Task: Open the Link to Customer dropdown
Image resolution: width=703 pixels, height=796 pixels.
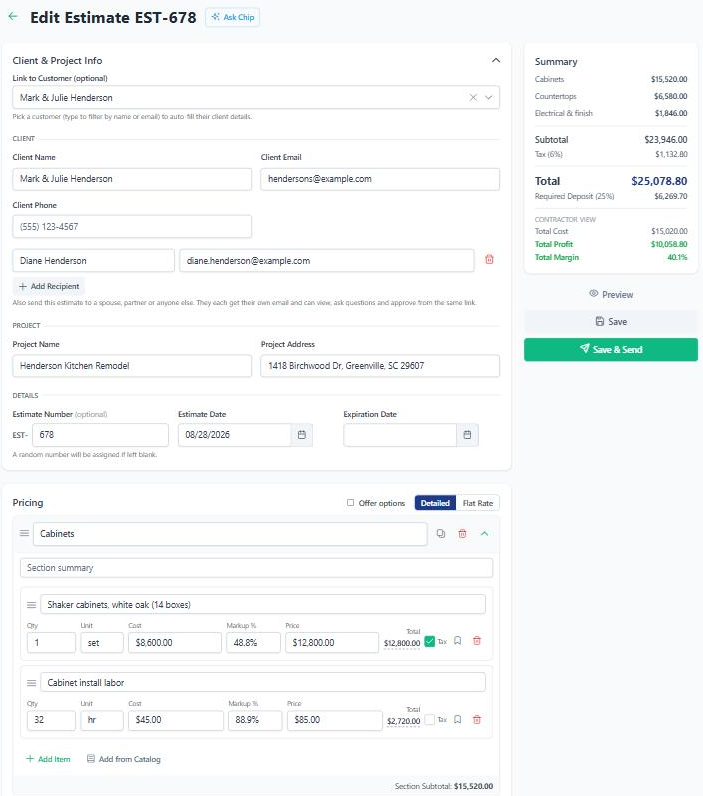Action: click(x=489, y=97)
